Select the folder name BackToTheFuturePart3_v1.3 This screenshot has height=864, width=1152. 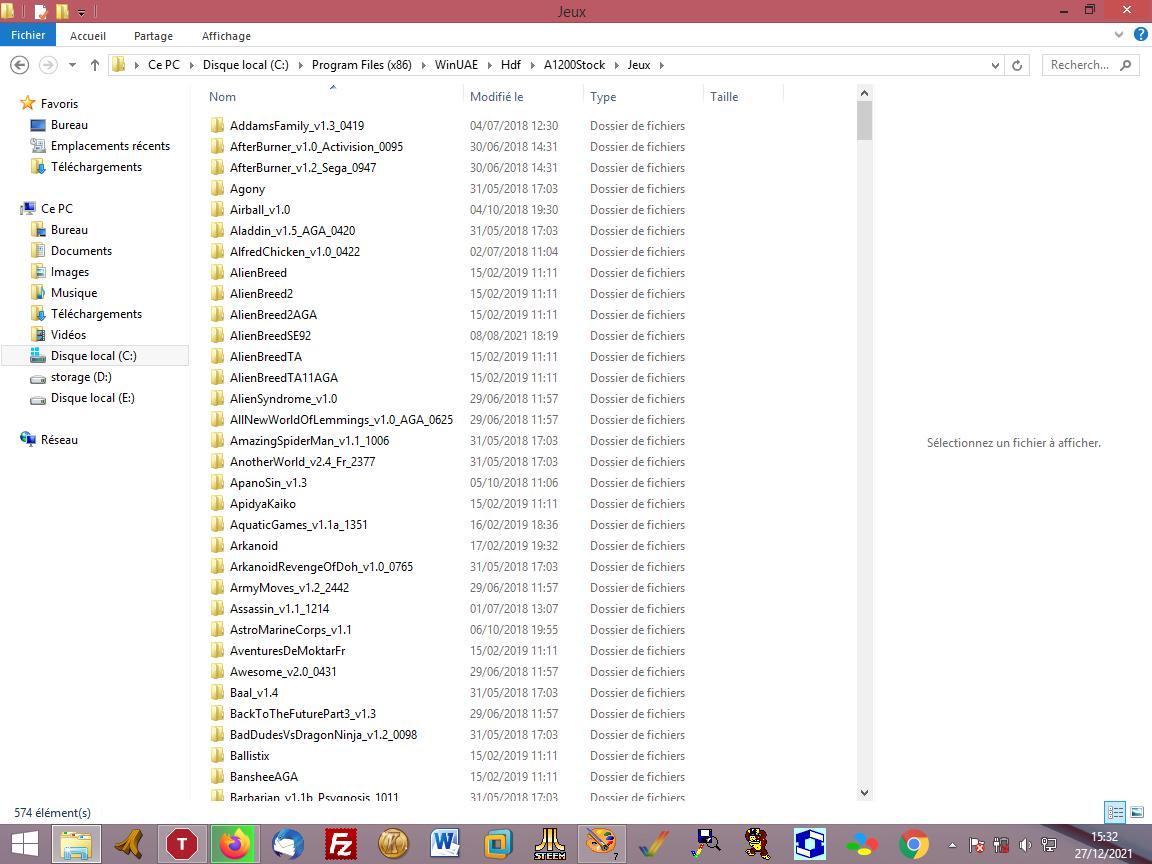click(303, 713)
